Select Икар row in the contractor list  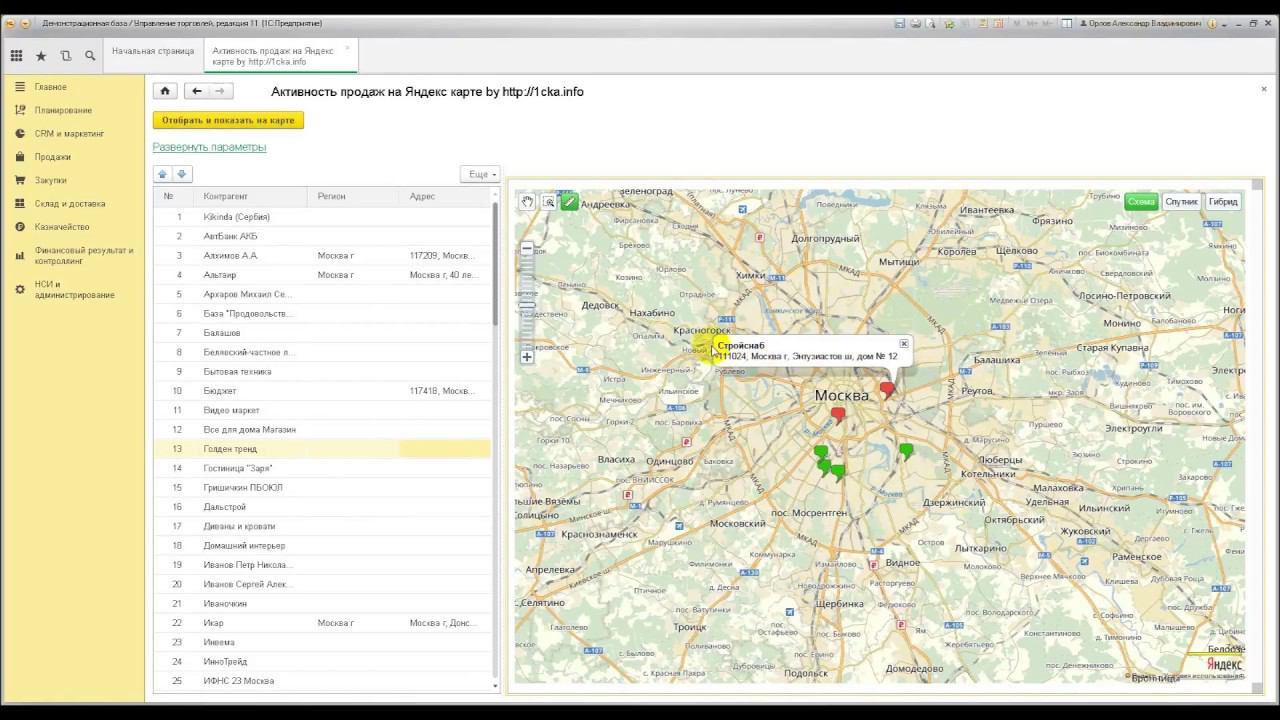click(x=213, y=623)
